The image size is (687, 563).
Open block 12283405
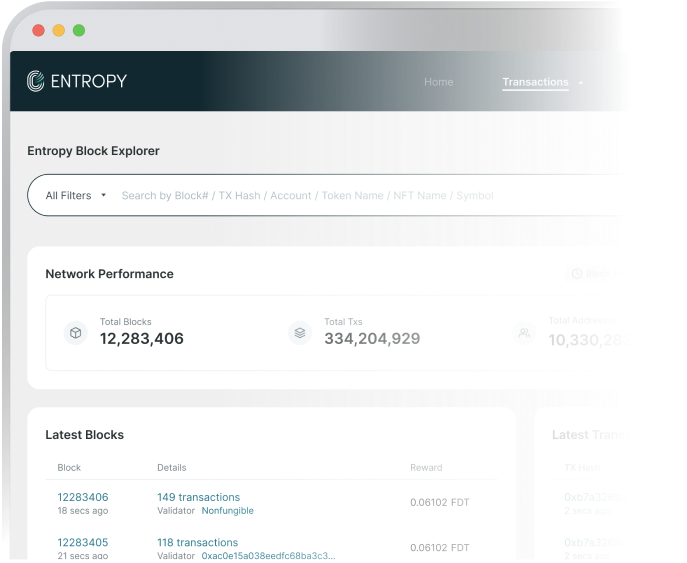pyautogui.click(x=83, y=542)
